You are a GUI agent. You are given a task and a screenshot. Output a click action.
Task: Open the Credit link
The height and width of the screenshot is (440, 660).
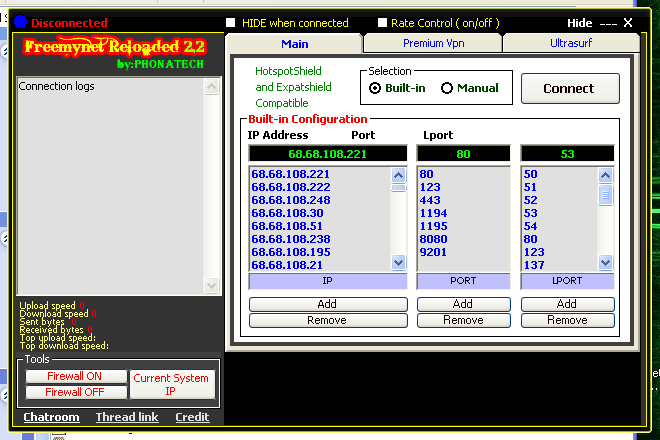(x=192, y=417)
